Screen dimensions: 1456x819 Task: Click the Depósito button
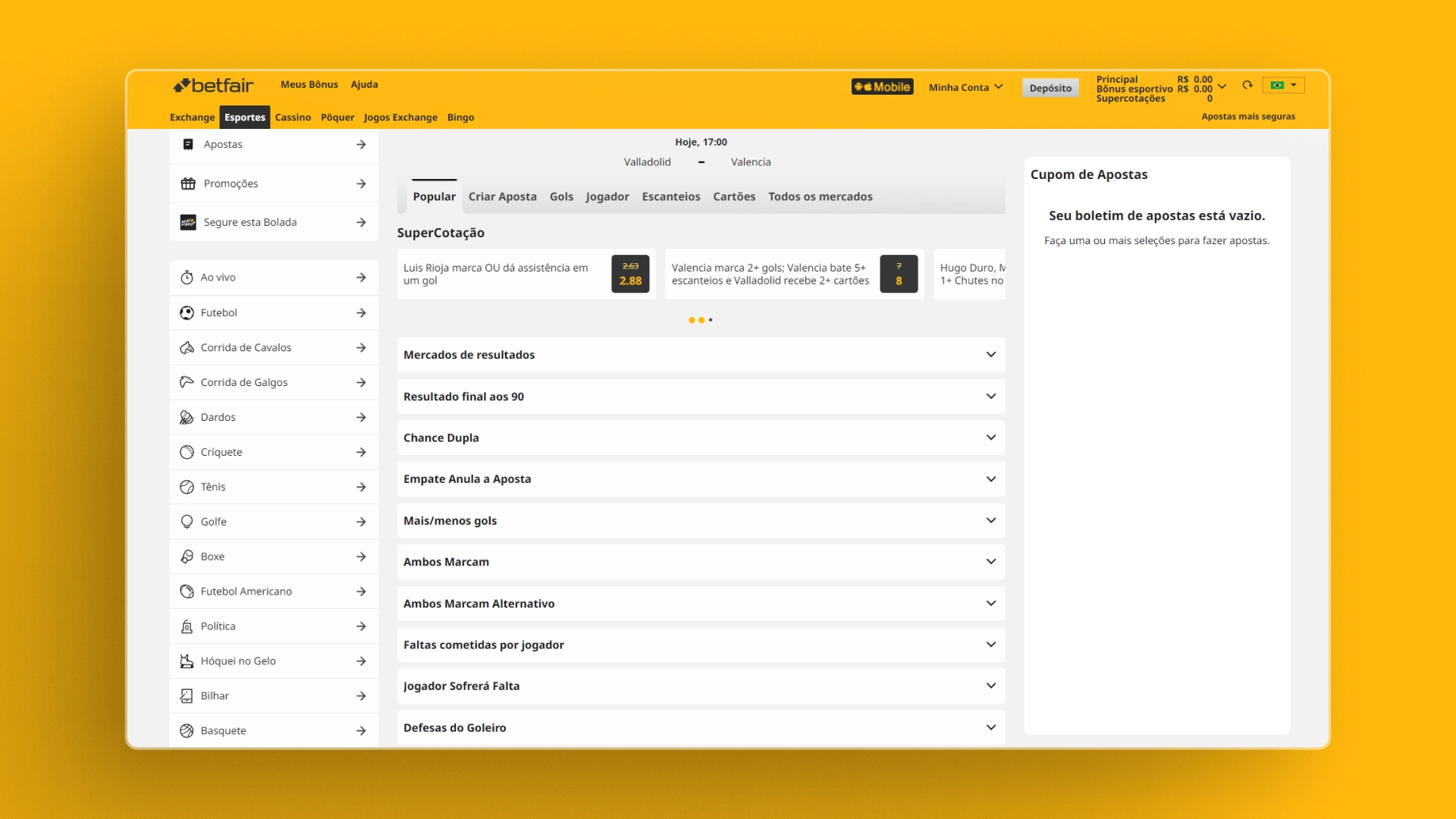coord(1050,88)
